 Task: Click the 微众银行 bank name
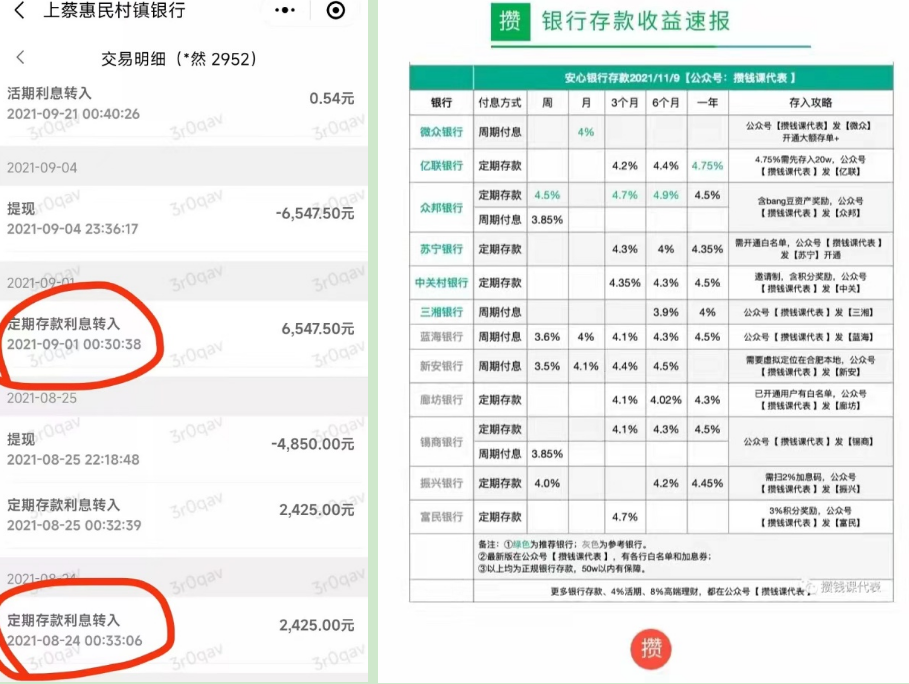click(x=441, y=132)
